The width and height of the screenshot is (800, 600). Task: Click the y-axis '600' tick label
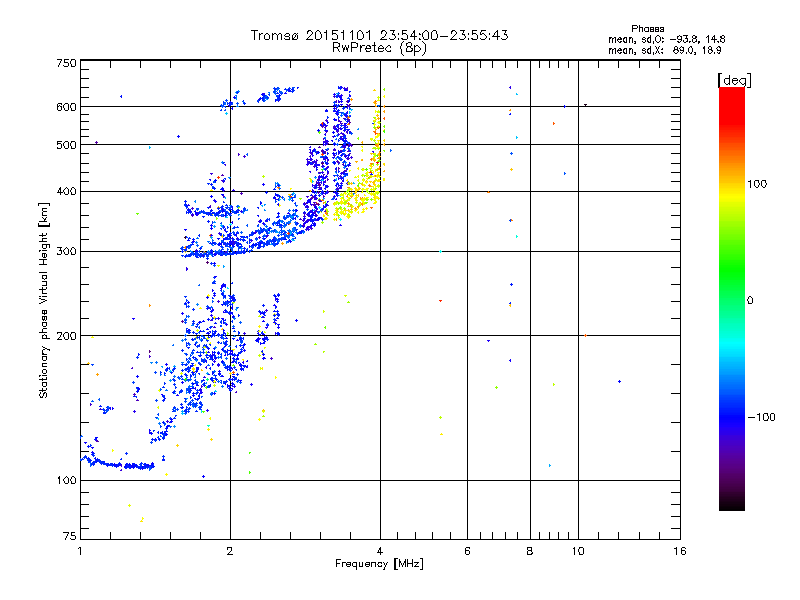point(66,107)
